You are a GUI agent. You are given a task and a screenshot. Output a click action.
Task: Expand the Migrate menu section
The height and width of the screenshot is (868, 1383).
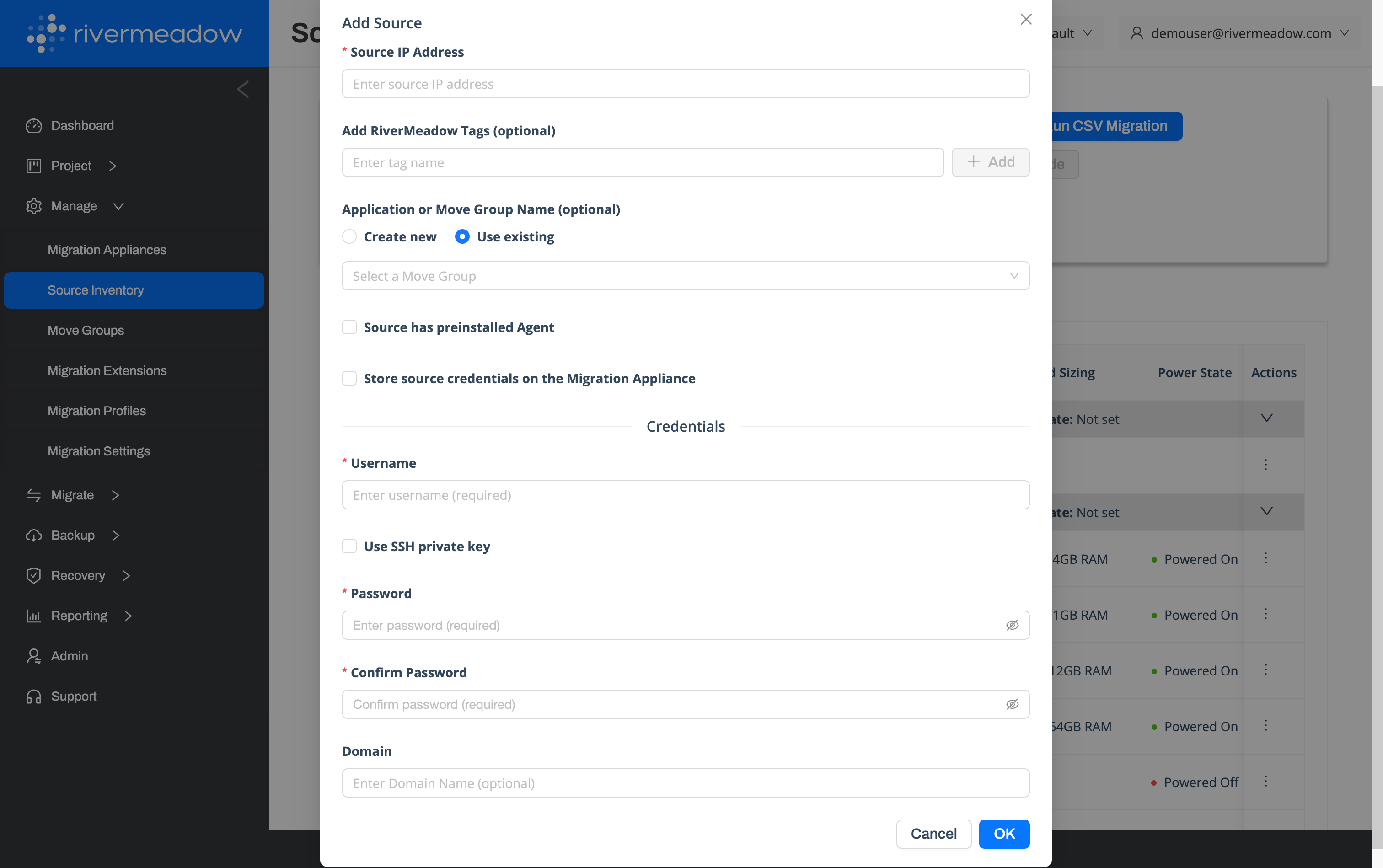(x=73, y=495)
